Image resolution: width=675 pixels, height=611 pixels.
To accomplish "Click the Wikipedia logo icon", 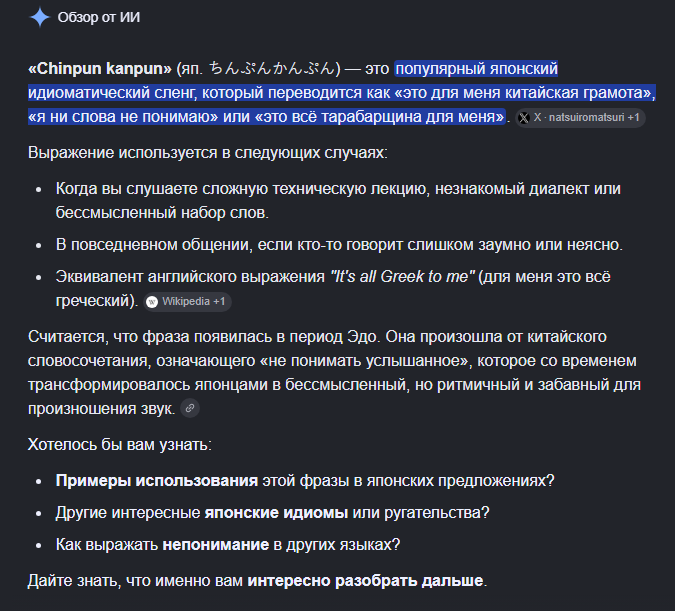I will point(152,302).
